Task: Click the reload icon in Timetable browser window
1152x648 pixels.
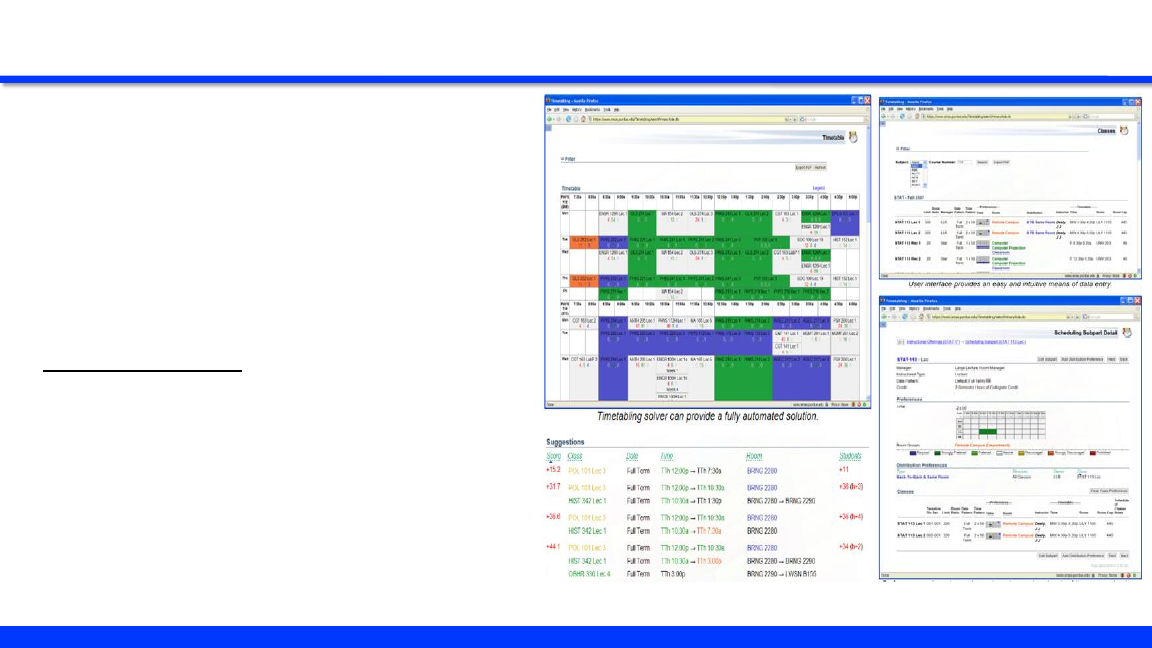Action: (x=569, y=118)
